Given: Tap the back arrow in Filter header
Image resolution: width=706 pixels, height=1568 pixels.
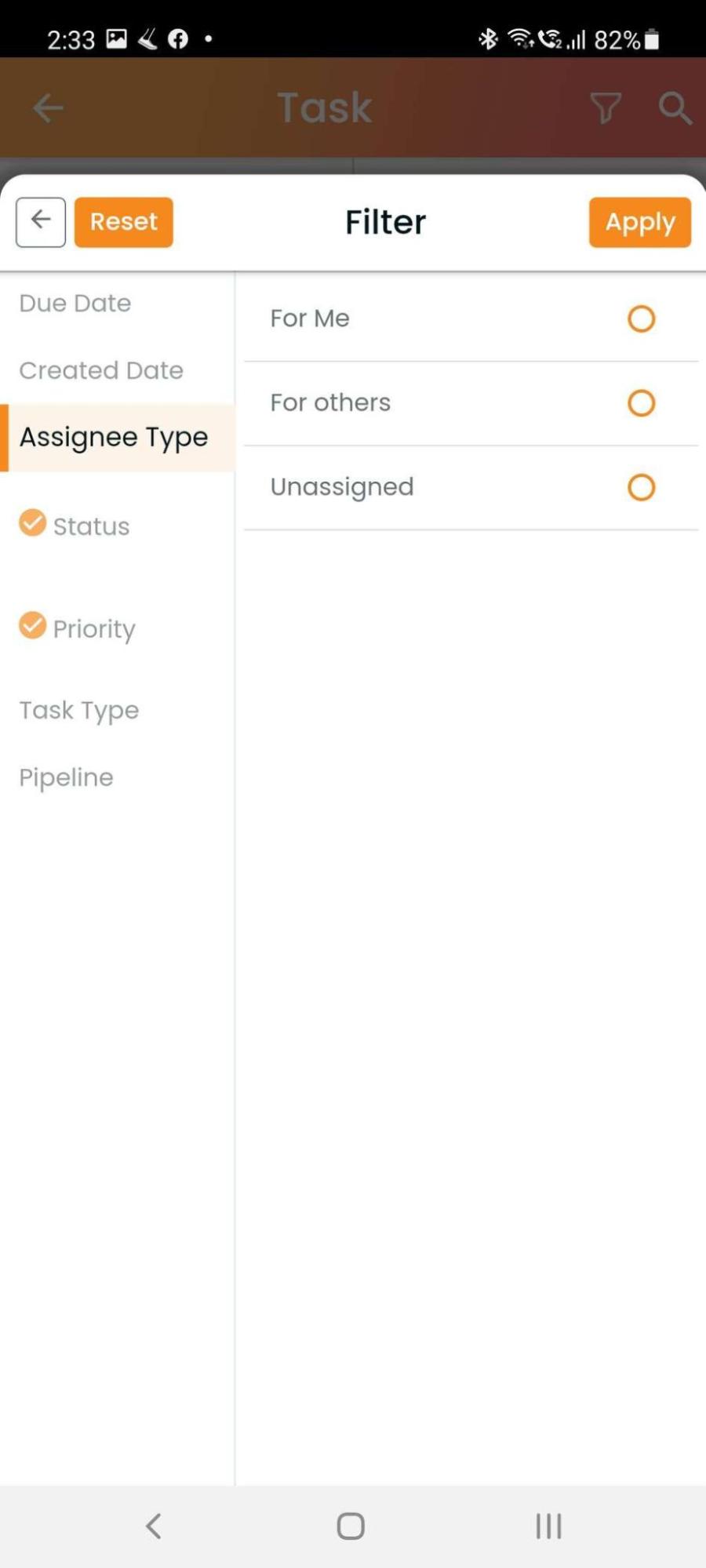Looking at the screenshot, I should (x=41, y=222).
